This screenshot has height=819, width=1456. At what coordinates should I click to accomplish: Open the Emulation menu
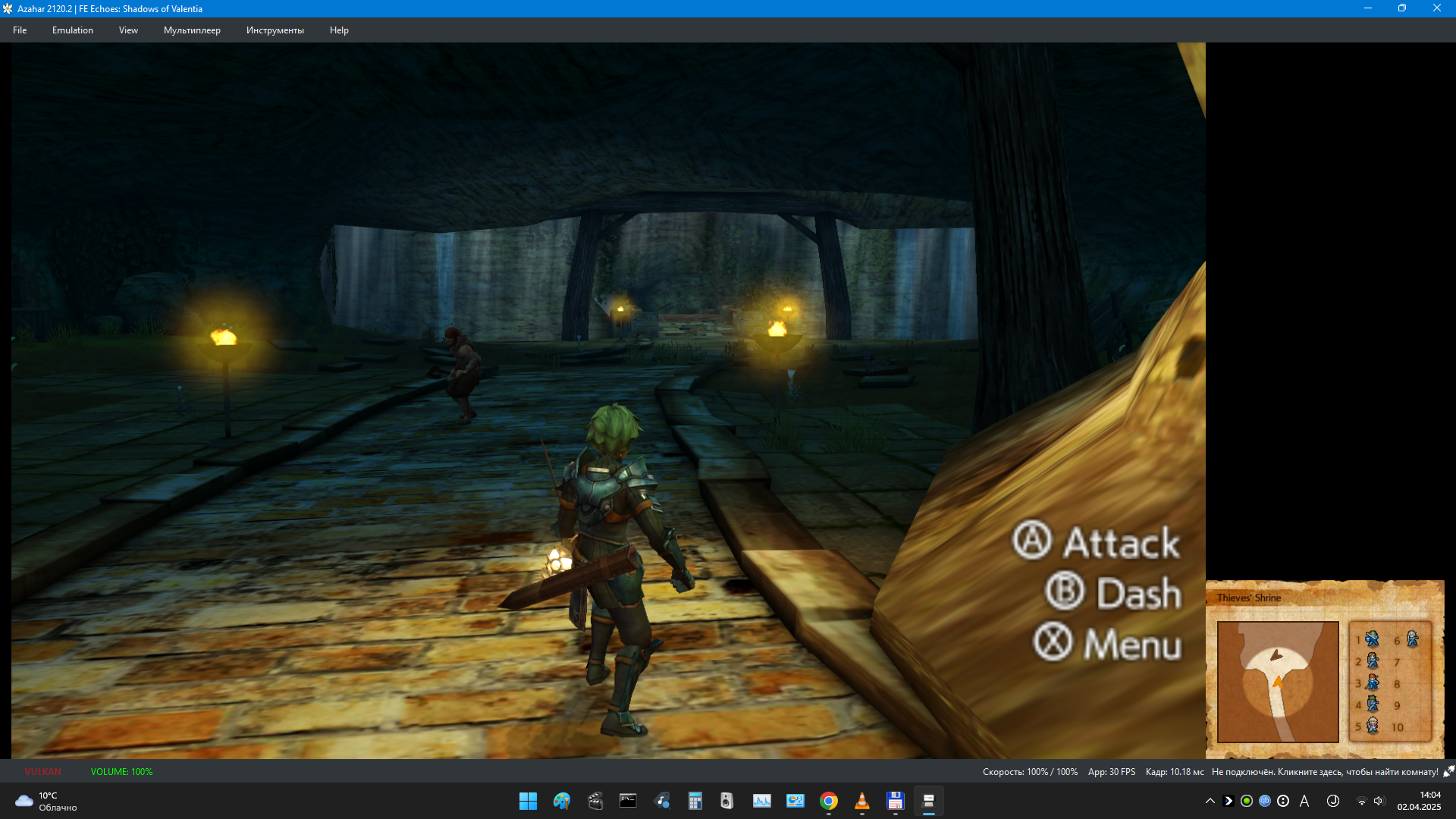click(x=73, y=30)
